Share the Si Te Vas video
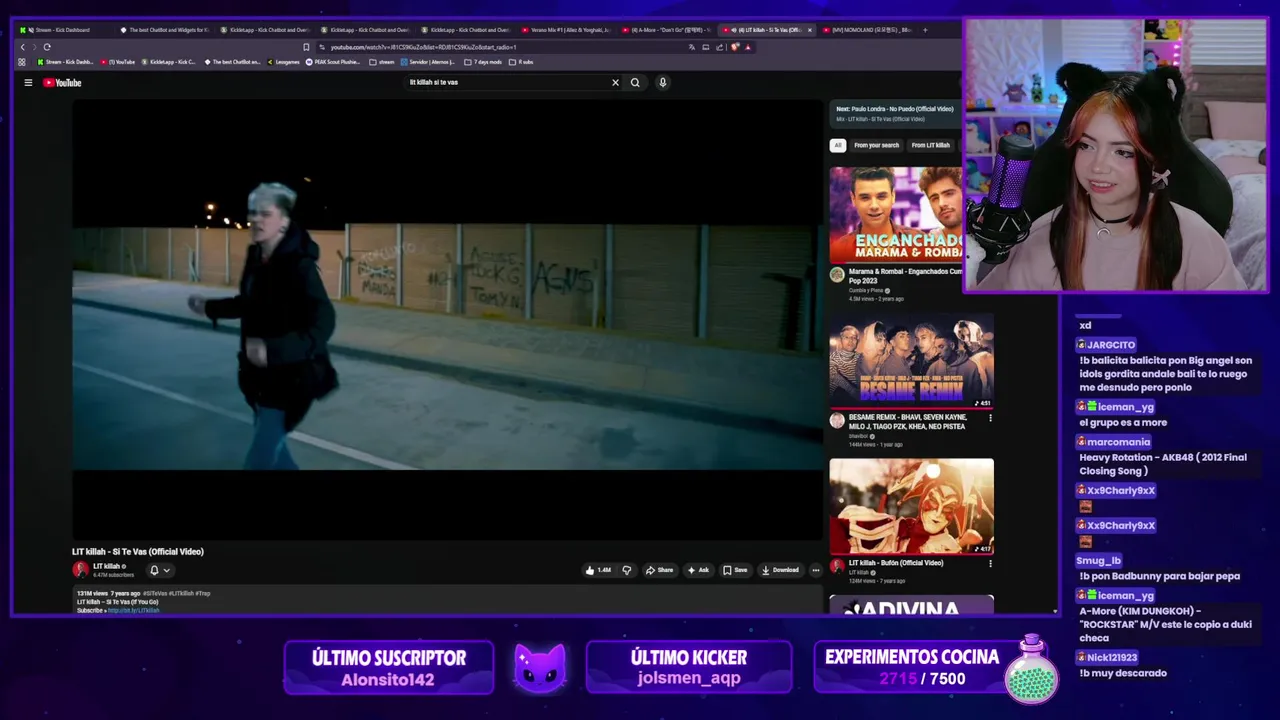This screenshot has height=720, width=1280. coord(659,570)
